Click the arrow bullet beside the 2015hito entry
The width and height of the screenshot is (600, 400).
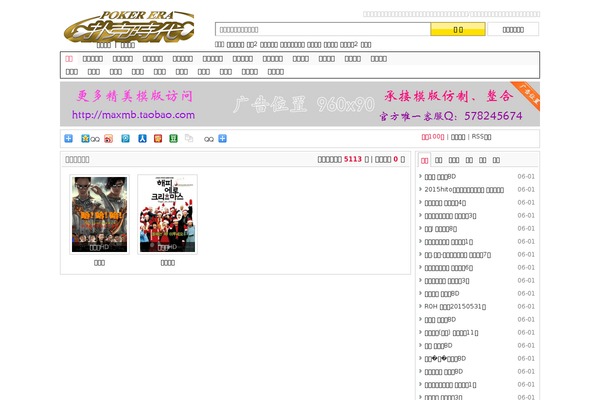coord(420,189)
